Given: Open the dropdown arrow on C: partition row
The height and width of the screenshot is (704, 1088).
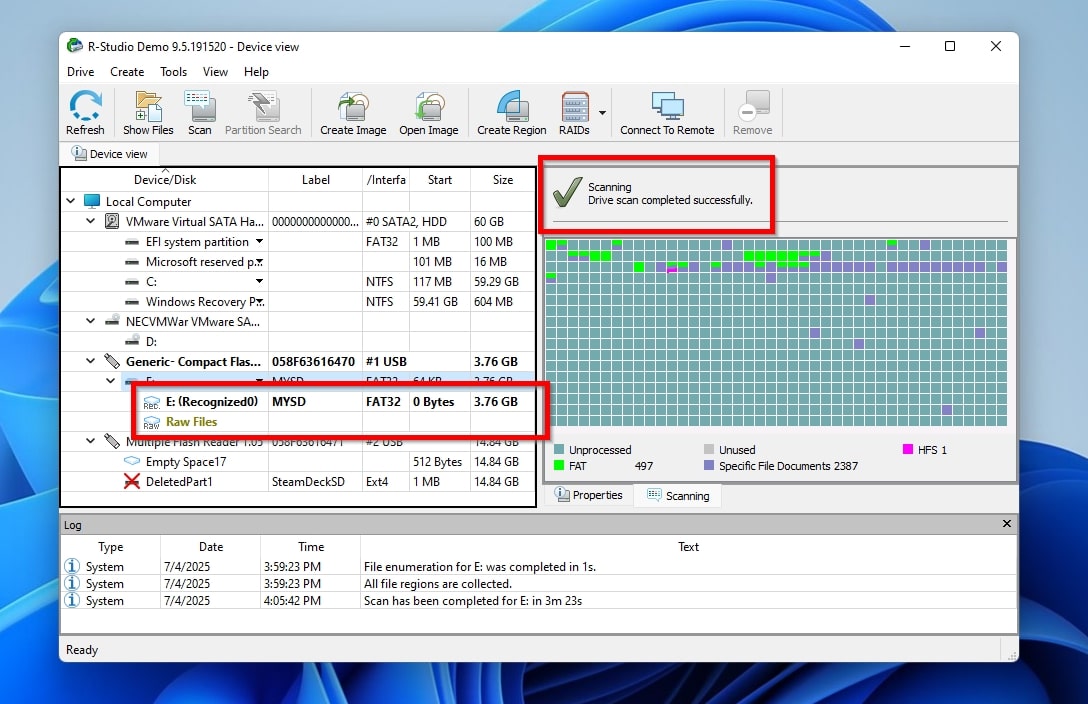Looking at the screenshot, I should [x=259, y=281].
